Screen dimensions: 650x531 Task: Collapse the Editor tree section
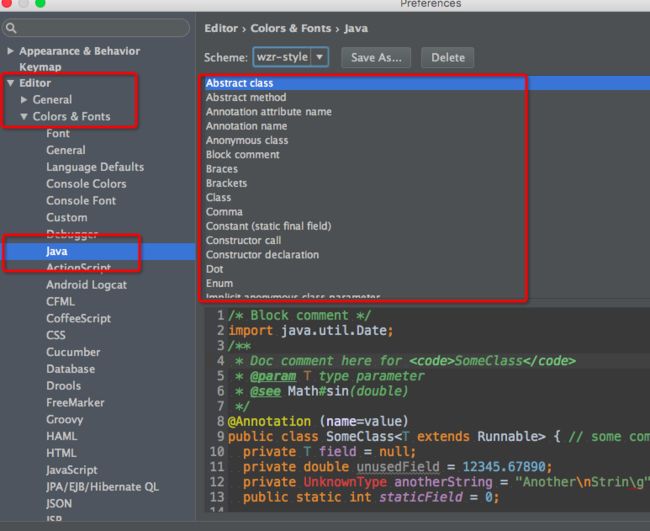pyautogui.click(x=10, y=83)
